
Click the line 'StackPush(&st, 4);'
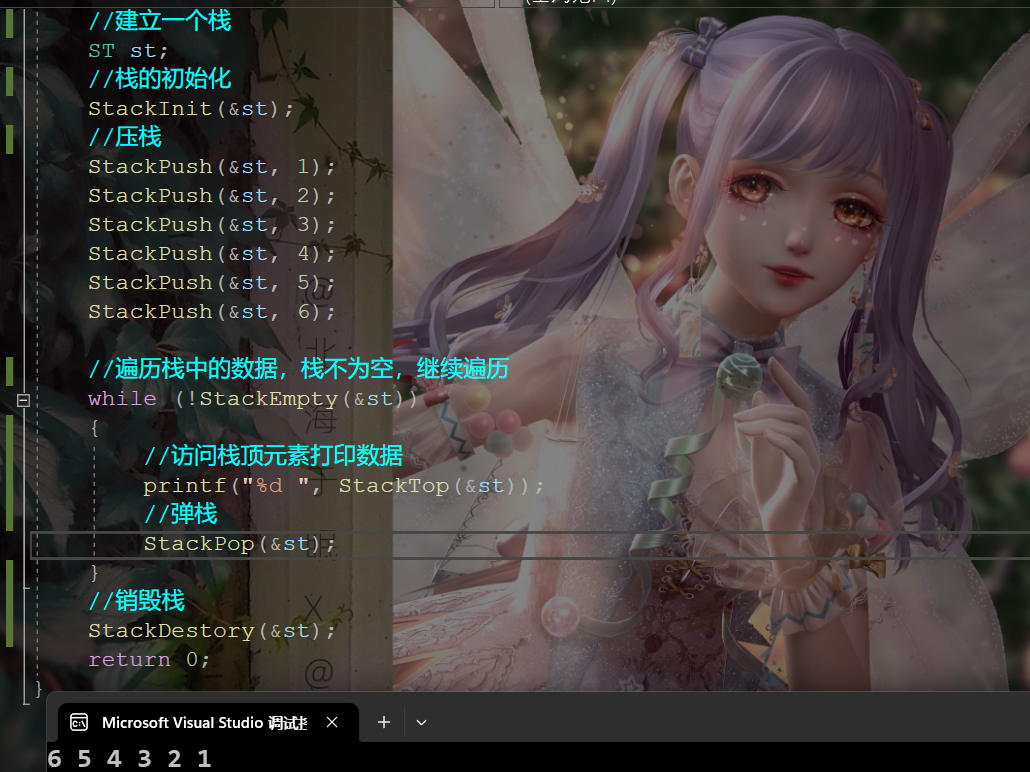pos(212,254)
